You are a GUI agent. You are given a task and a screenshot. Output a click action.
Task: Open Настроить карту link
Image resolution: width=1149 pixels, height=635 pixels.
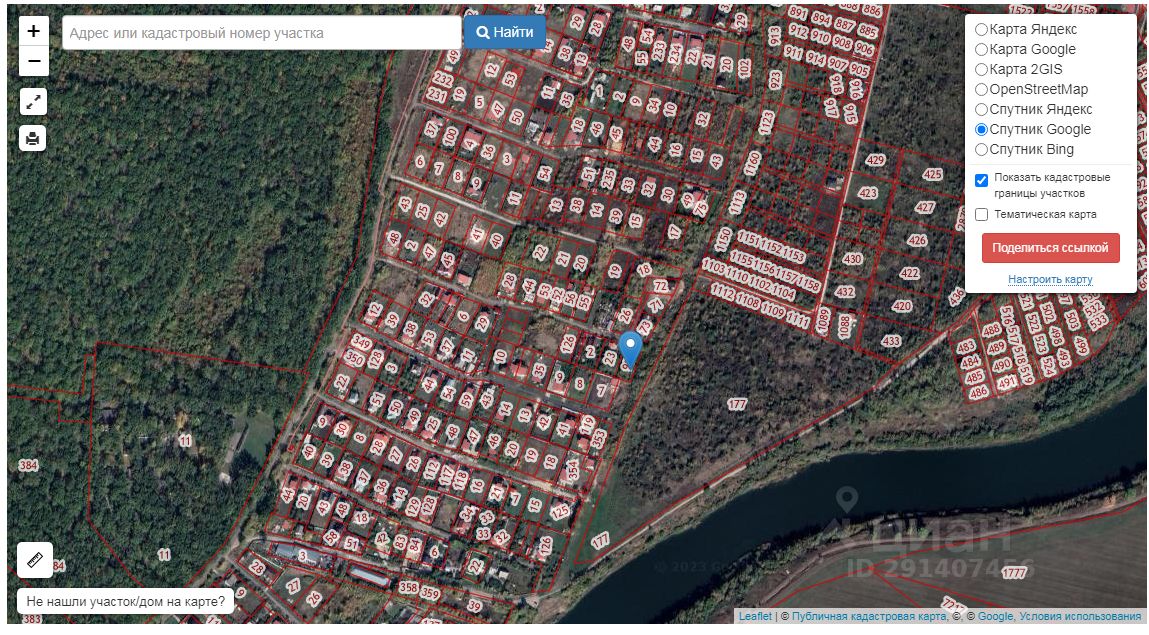coord(1050,279)
